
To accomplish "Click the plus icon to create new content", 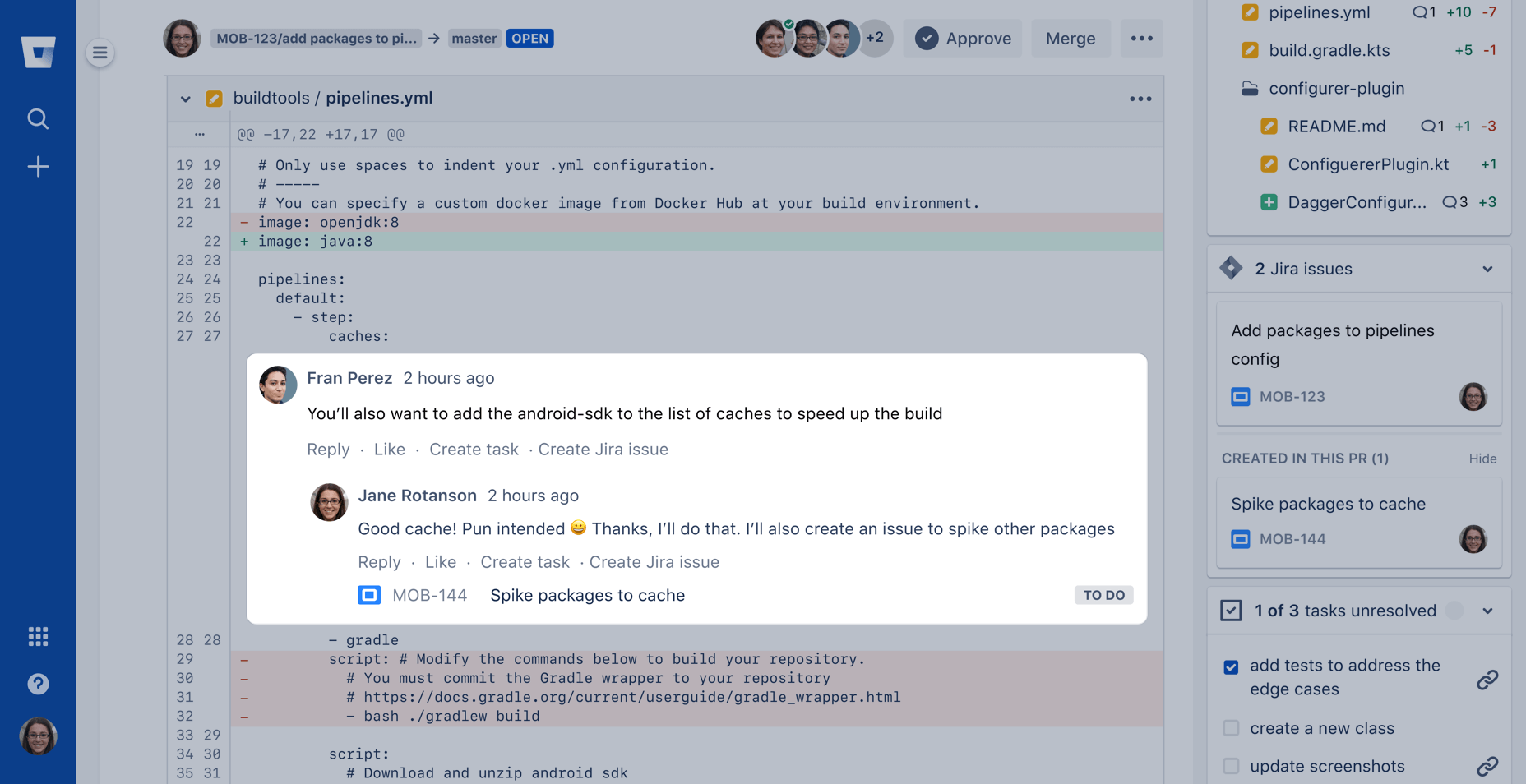I will point(38,166).
